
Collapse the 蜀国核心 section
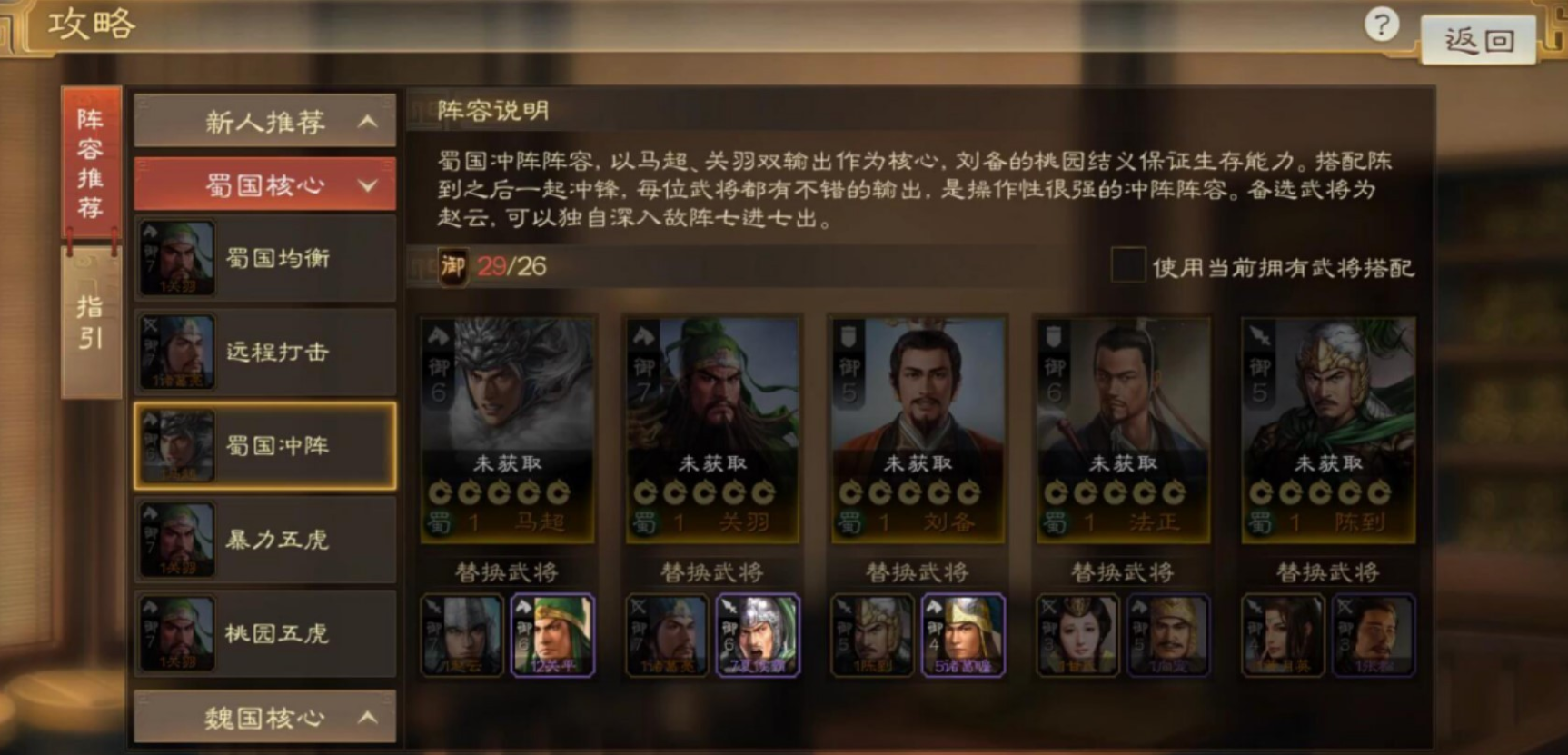pyautogui.click(x=265, y=185)
